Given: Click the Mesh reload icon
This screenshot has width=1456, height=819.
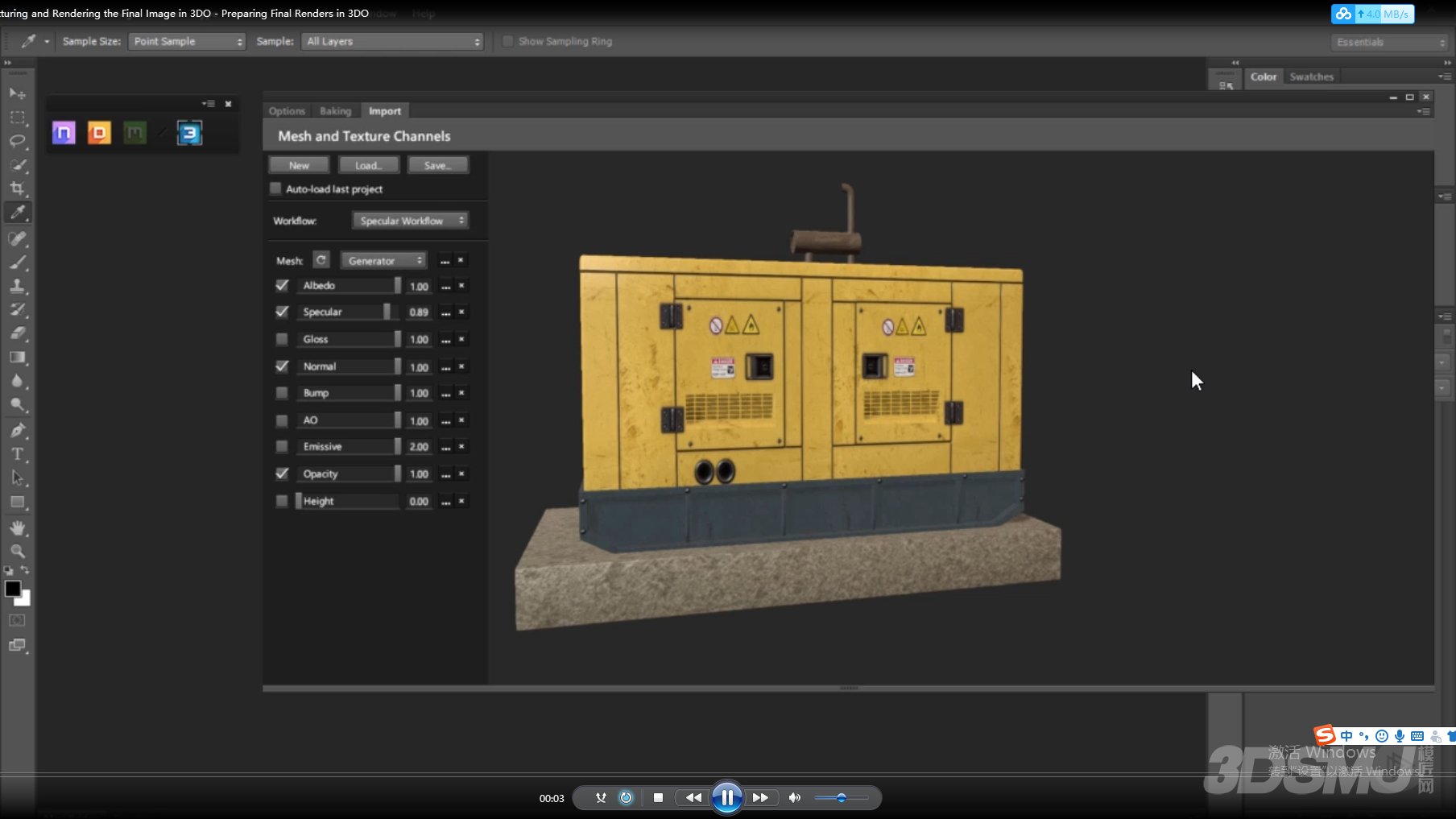Looking at the screenshot, I should point(321,260).
